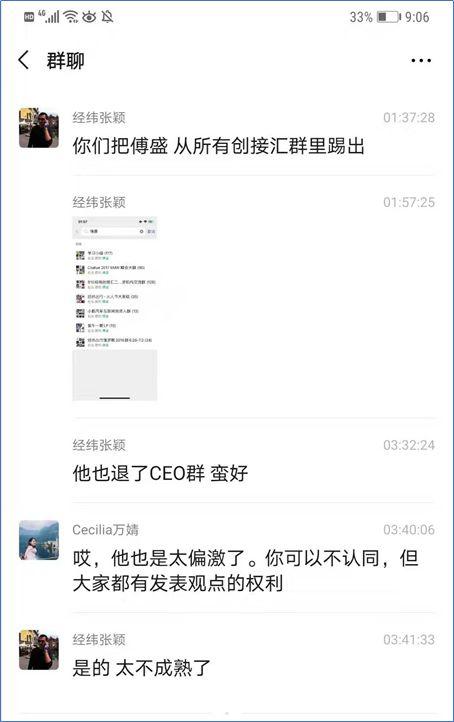Tap the Wi-Fi signal icon
454x722 pixels.
[71, 17]
